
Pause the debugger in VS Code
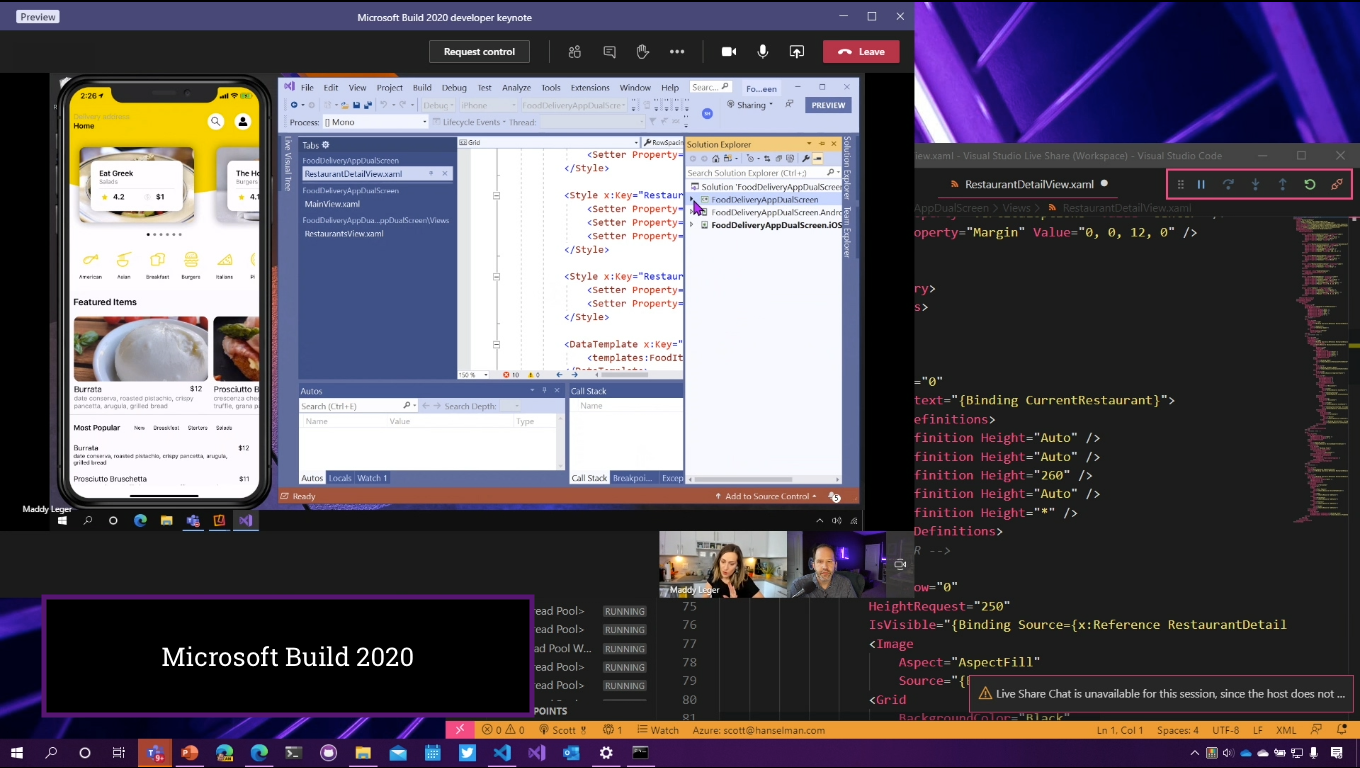pyautogui.click(x=1201, y=185)
